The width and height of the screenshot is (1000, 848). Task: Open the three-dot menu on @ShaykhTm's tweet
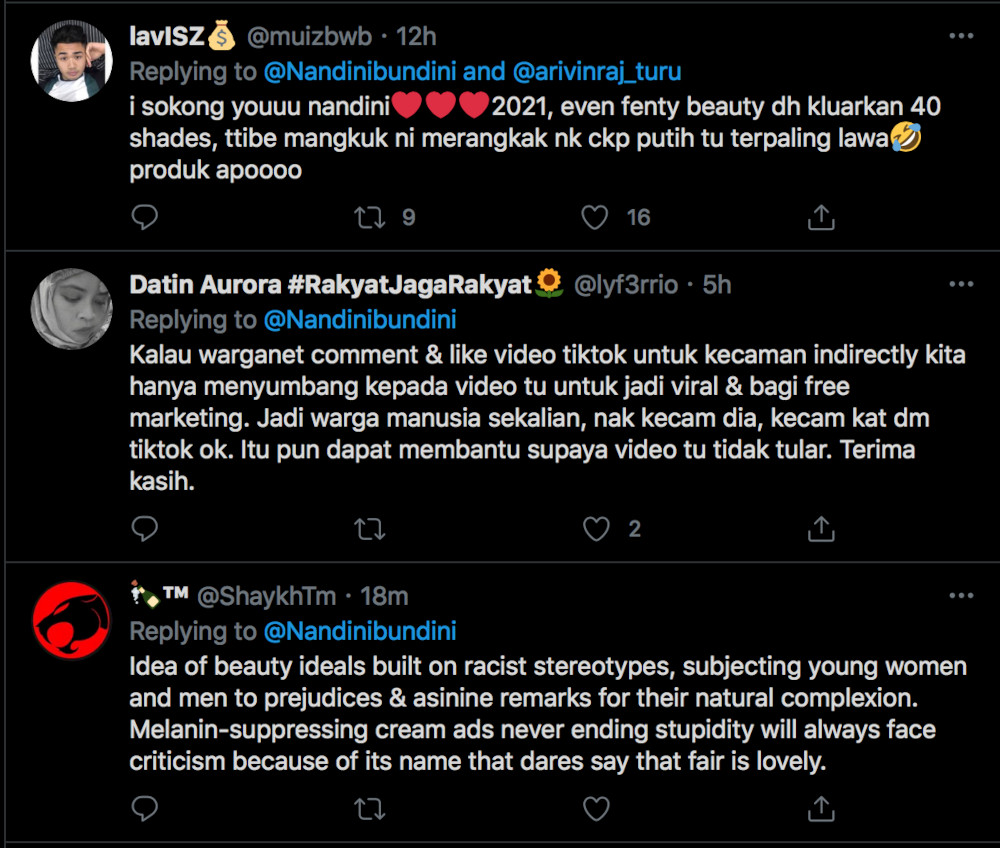(961, 597)
